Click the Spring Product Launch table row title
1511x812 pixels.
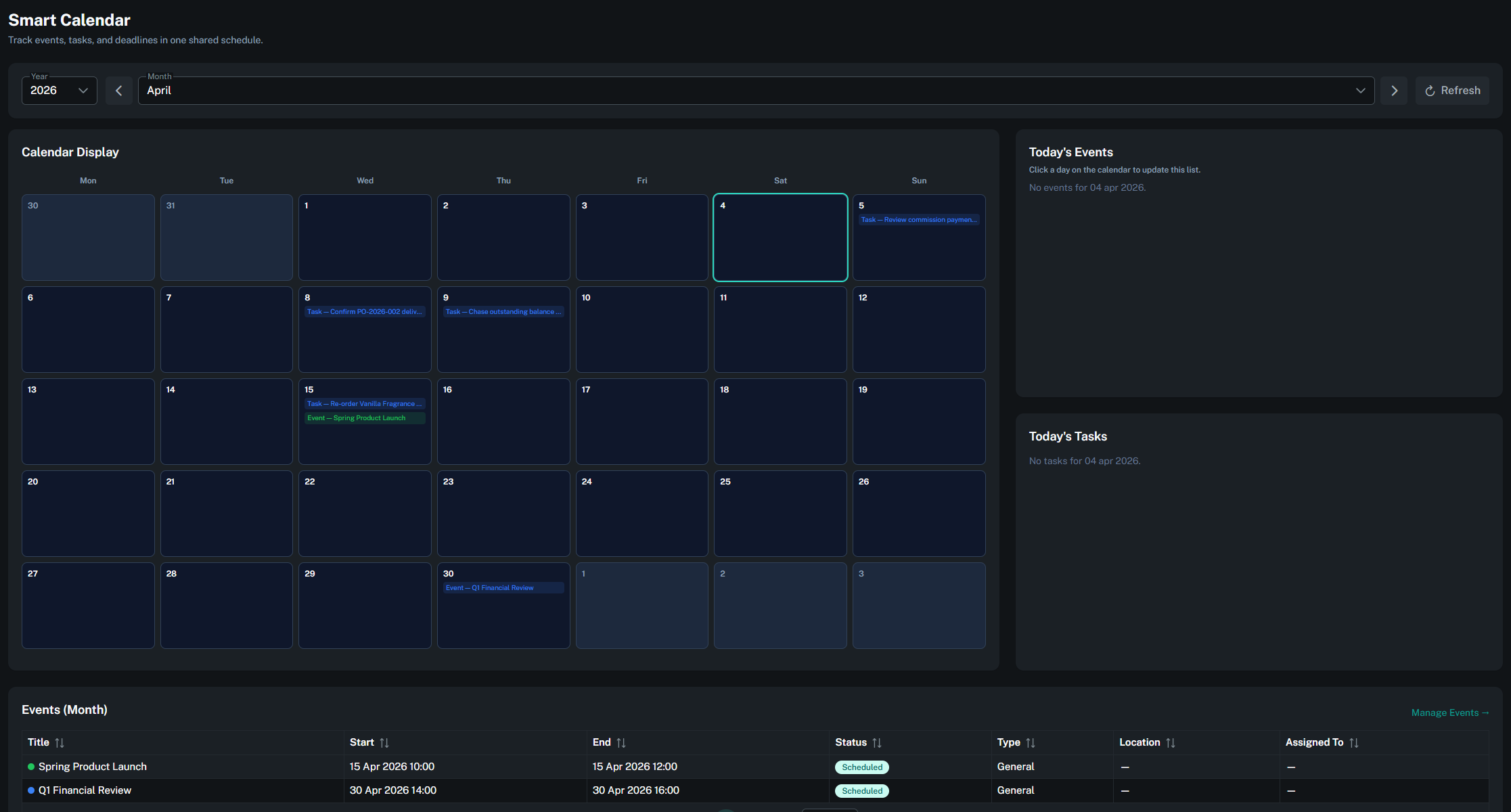(x=93, y=767)
